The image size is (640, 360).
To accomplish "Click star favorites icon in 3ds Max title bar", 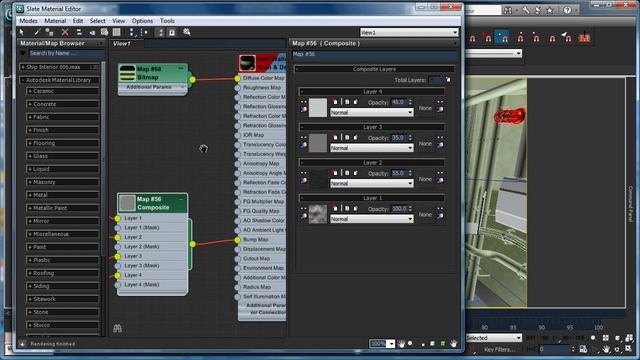I will tap(550, 10).
